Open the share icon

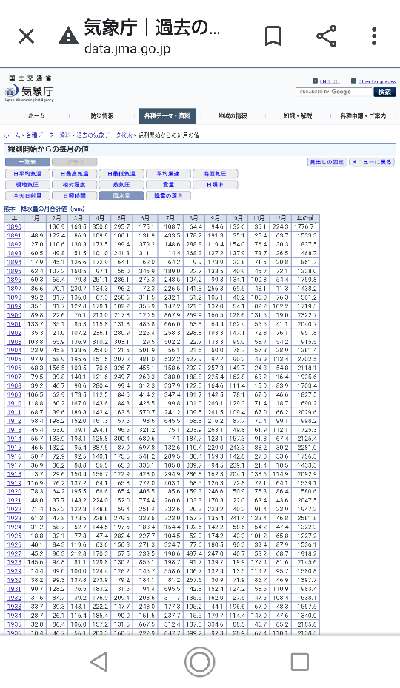click(326, 36)
